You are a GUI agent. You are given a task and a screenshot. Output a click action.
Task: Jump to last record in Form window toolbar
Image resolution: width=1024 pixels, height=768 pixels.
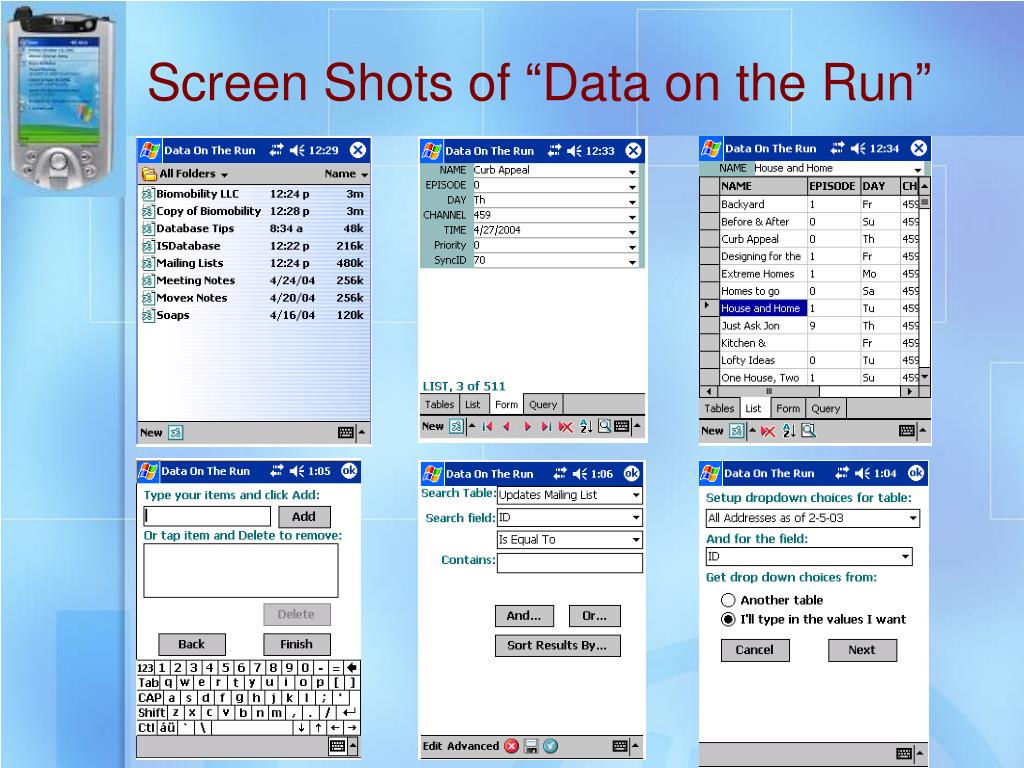(x=546, y=427)
